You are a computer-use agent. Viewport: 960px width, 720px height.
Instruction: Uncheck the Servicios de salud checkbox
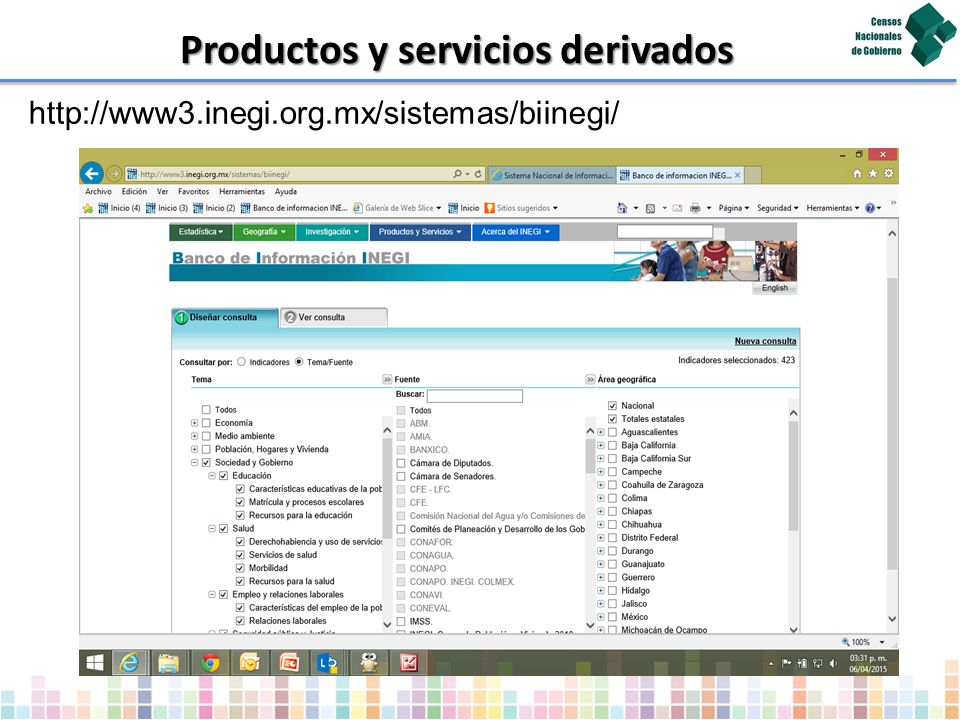tap(240, 555)
